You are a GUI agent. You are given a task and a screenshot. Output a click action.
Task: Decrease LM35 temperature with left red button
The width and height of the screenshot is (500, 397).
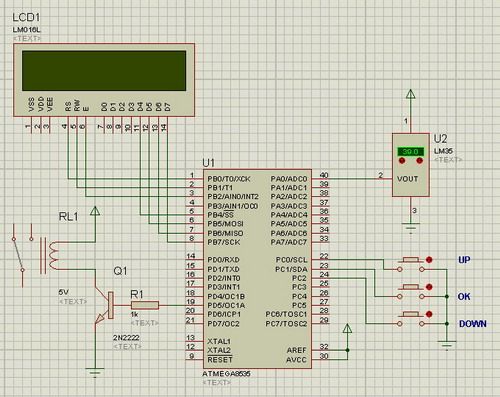[402, 161]
